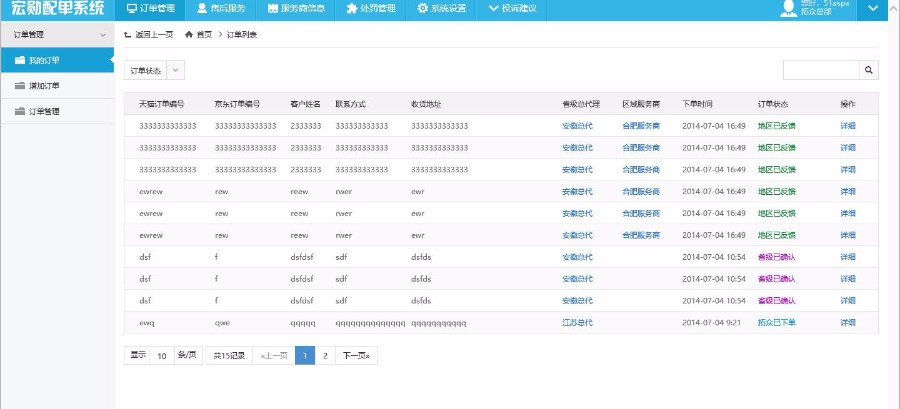This screenshot has width=900, height=409.
Task: Go to next page with 下一页»
Action: 356,356
